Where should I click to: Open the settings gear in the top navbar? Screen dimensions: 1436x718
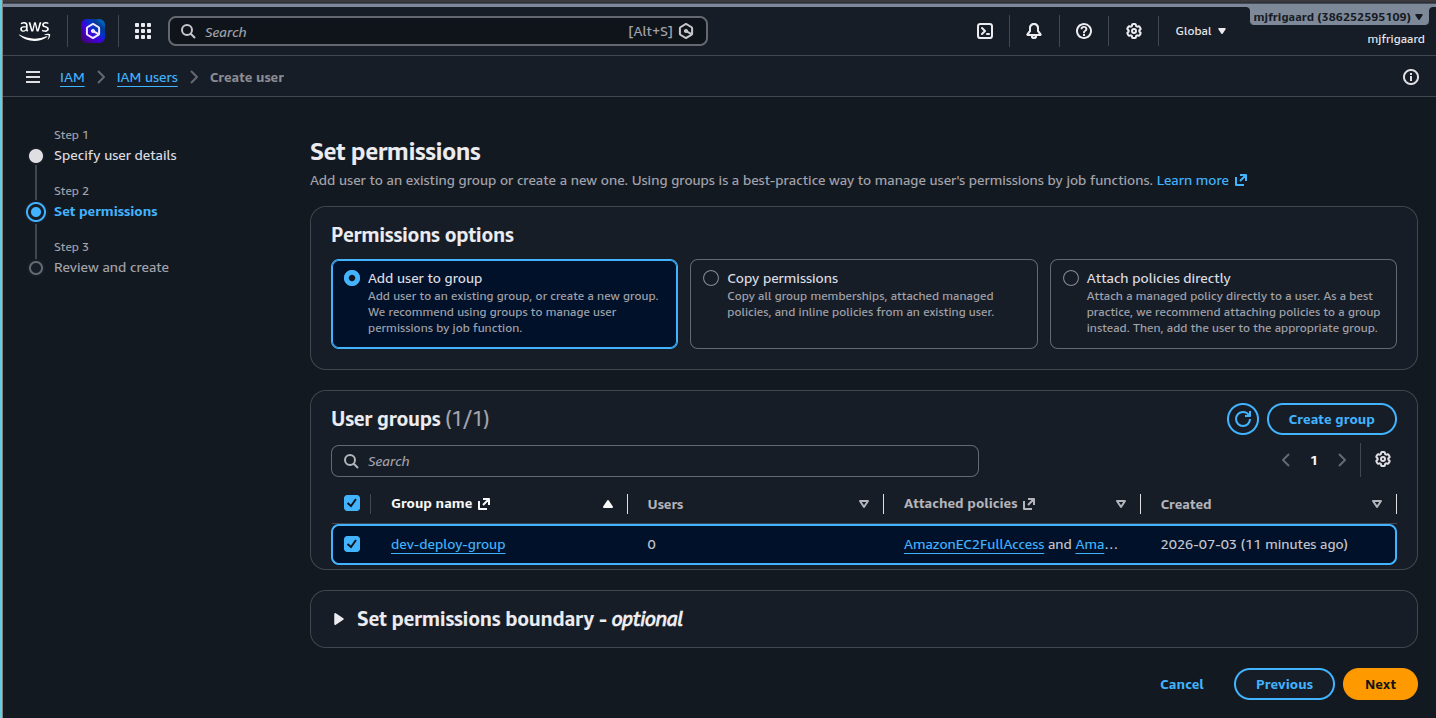tap(1134, 31)
